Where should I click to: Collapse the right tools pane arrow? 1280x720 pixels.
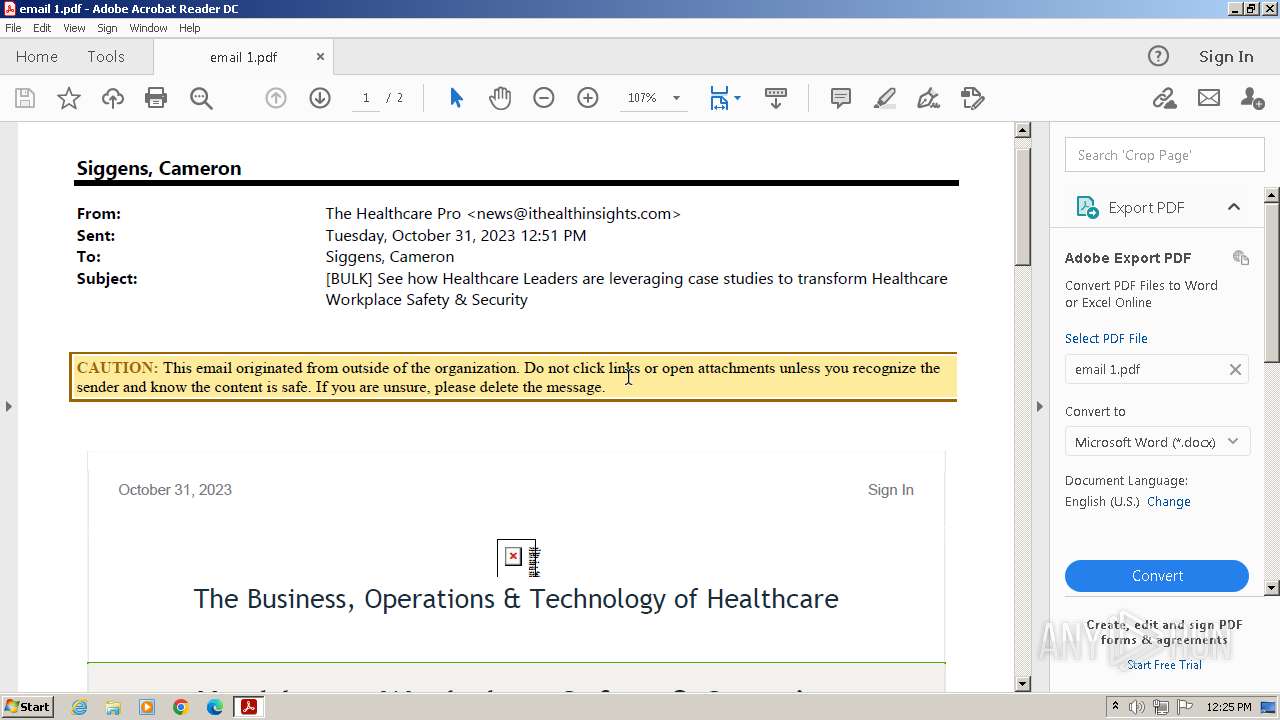coord(1039,406)
